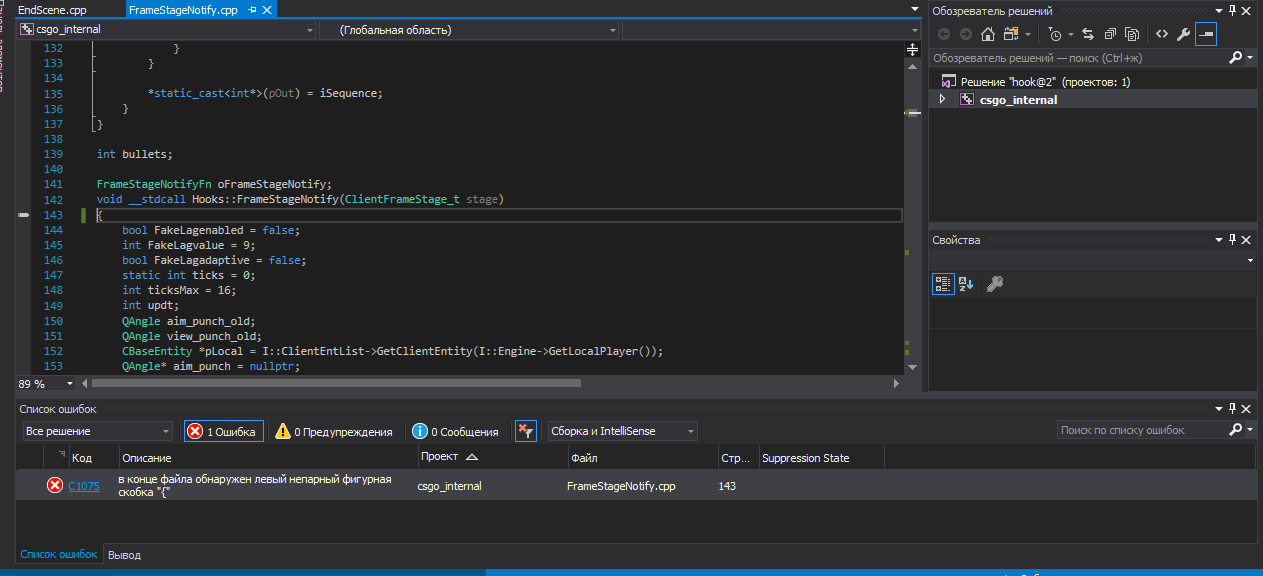Select the "Список ошибок" bottom tab
This screenshot has height=576, width=1263.
59,554
